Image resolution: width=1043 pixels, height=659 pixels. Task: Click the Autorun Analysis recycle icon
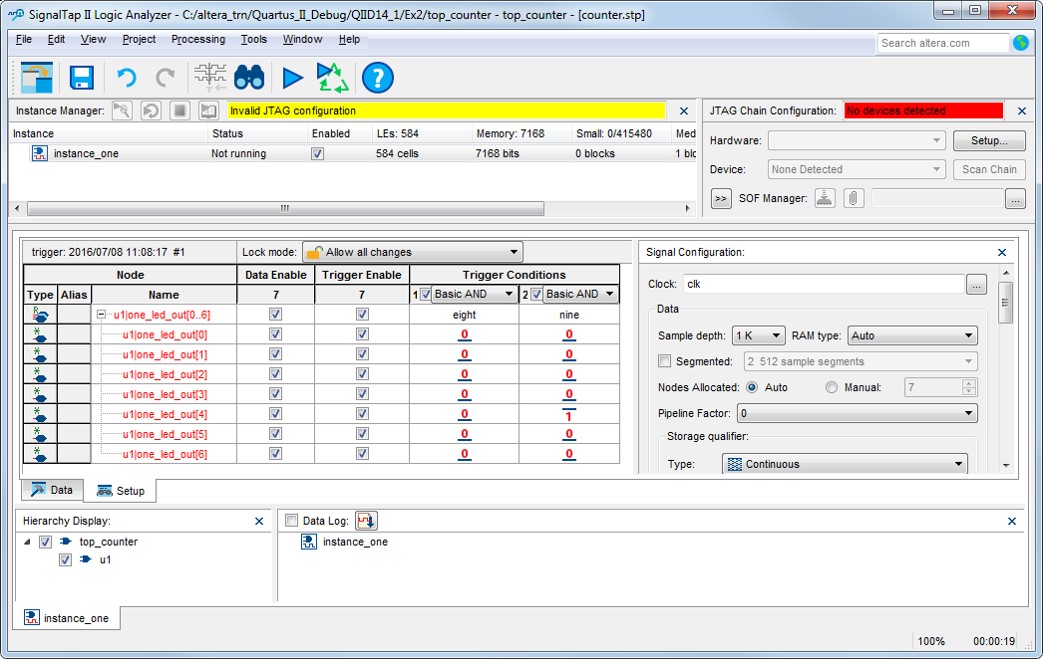coord(332,78)
